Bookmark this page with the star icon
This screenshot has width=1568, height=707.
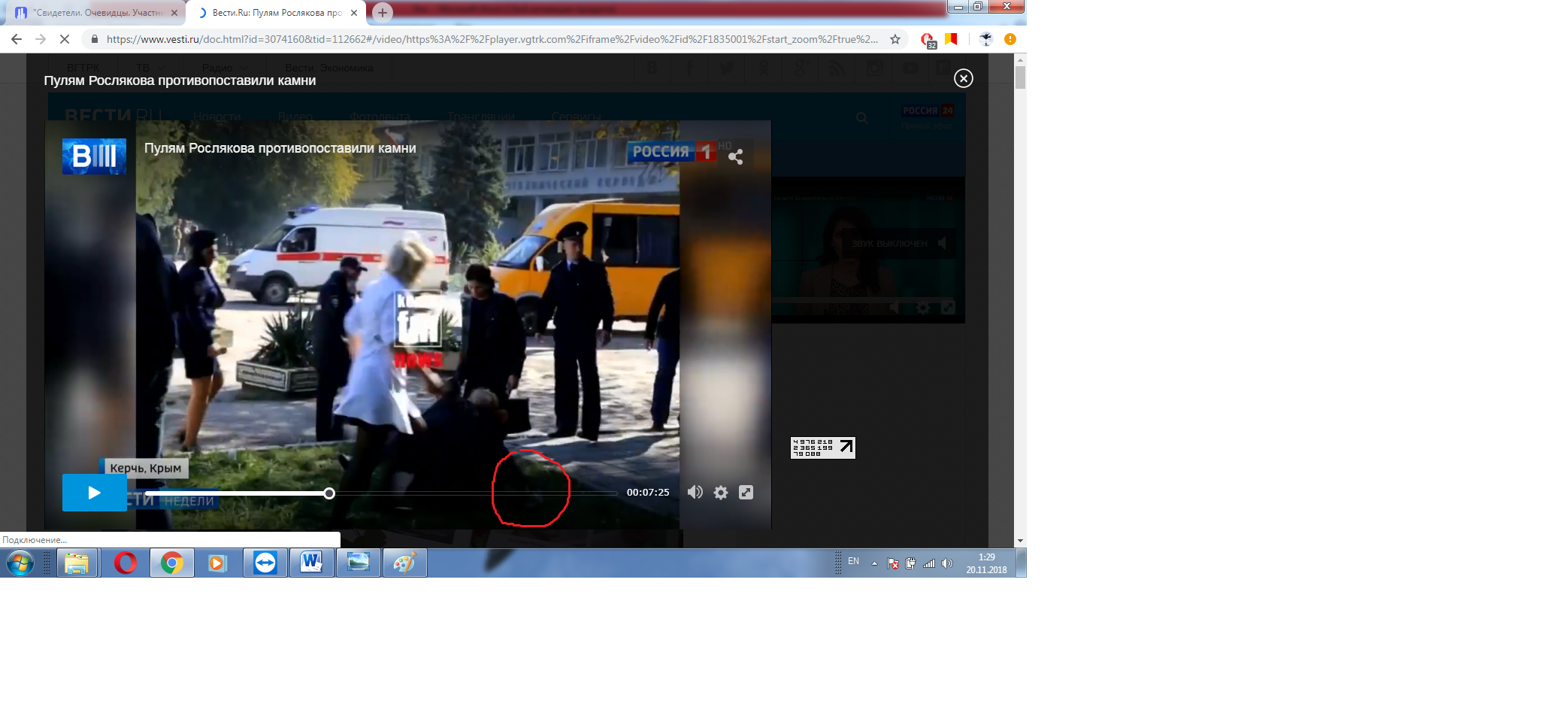895,39
